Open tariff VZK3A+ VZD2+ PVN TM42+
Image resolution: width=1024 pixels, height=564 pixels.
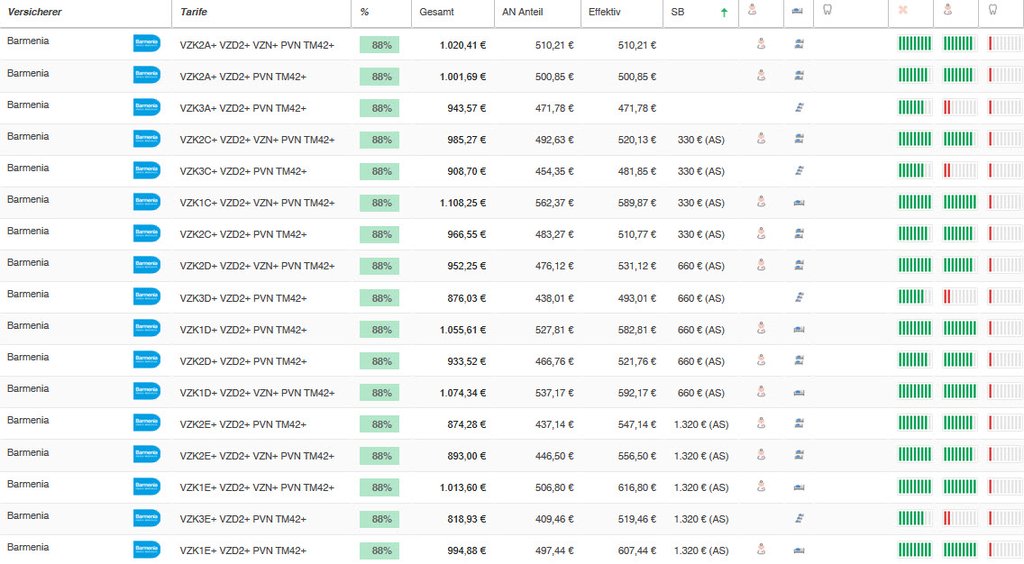[243, 108]
